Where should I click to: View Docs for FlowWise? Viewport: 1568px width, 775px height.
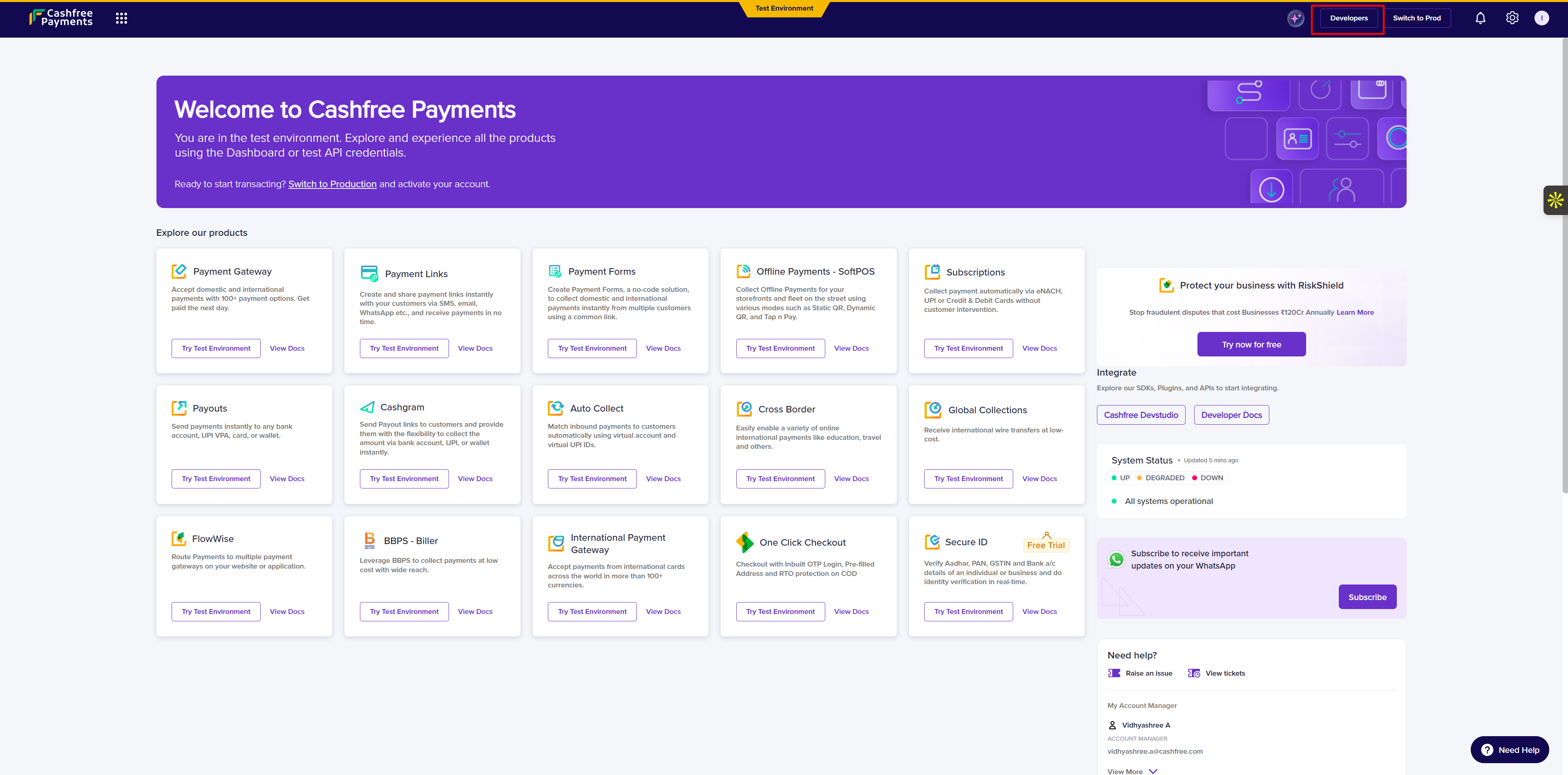point(287,611)
